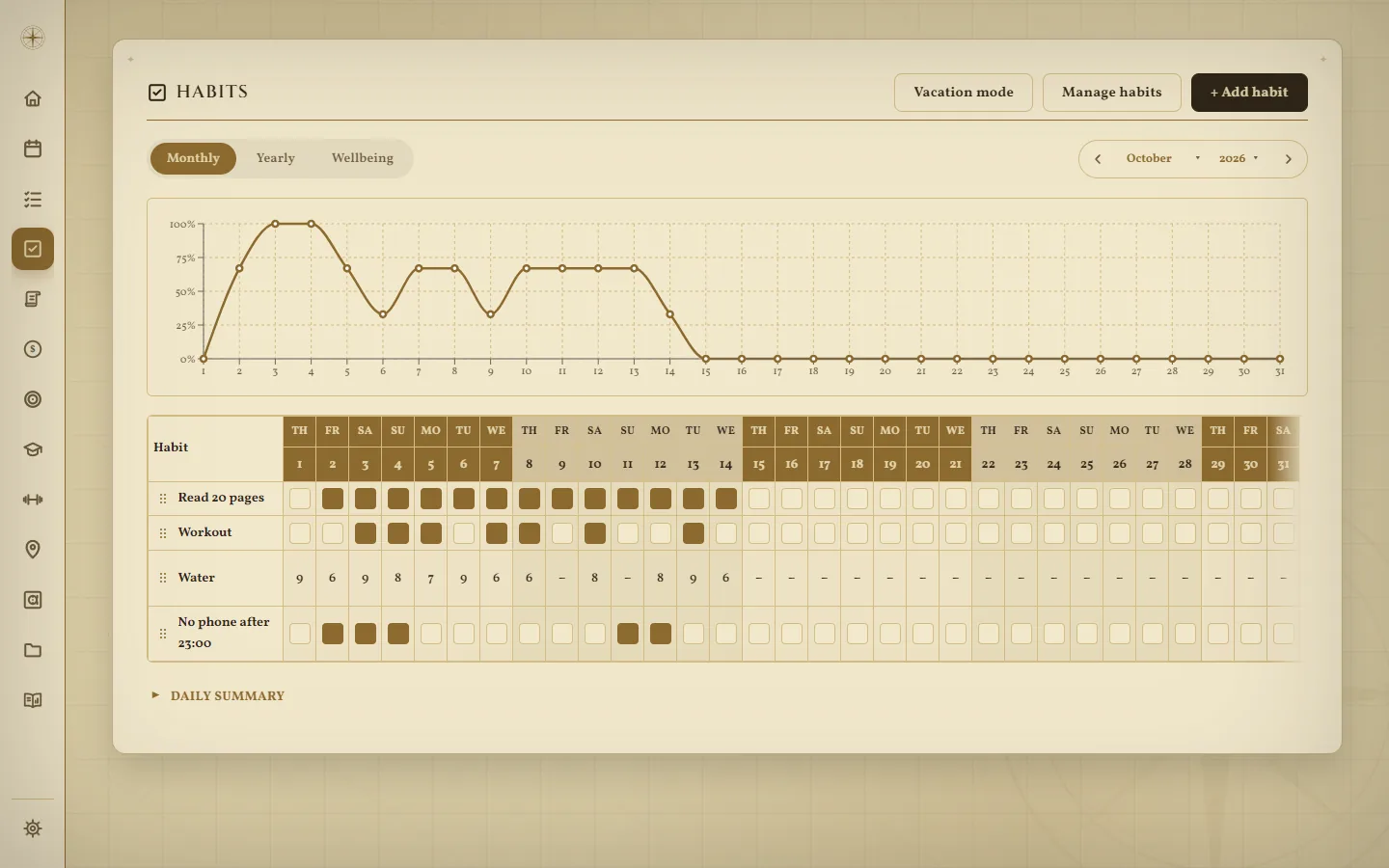1389x868 pixels.
Task: Check No phone after 23:00 for day 5
Action: 431,634
